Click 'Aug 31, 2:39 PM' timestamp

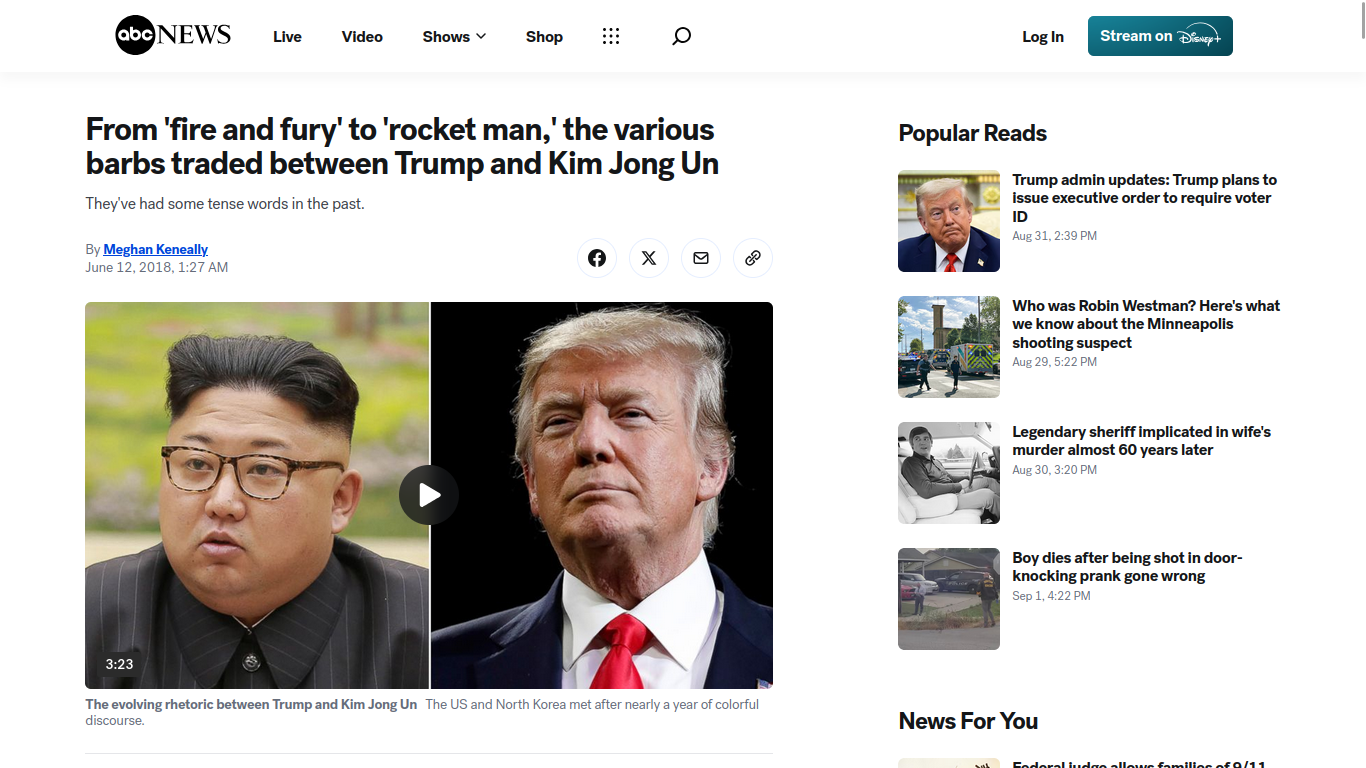(x=1054, y=236)
